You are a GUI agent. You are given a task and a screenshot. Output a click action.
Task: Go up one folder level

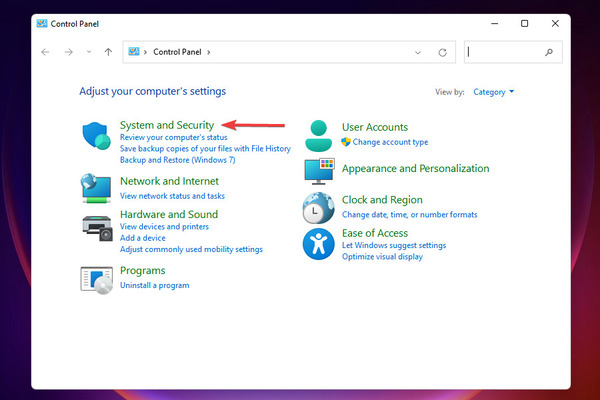click(108, 52)
